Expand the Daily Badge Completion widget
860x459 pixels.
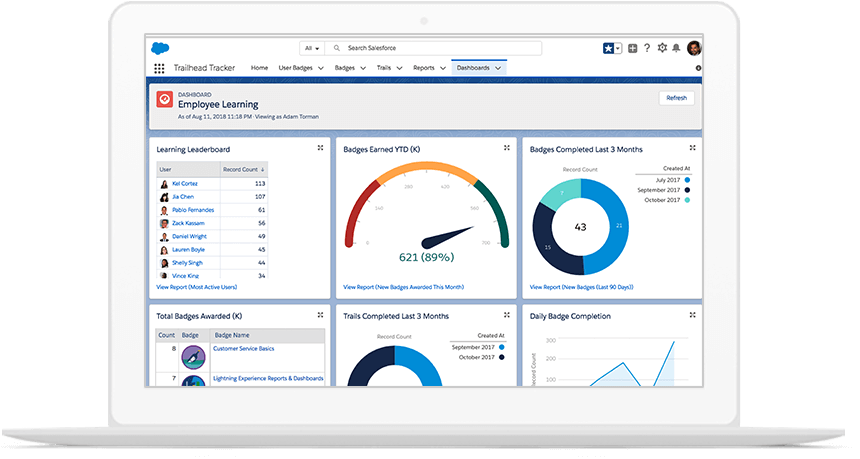point(693,315)
